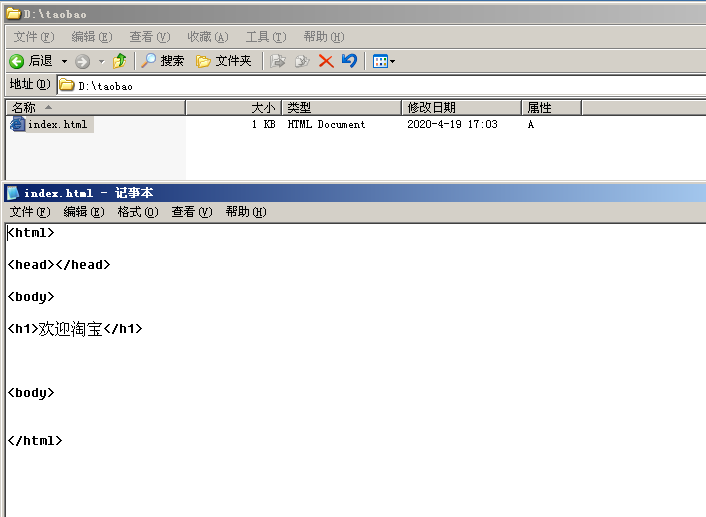Open Notepad's 编辑(E) Edit menu
Viewport: 706px width, 517px height.
click(x=84, y=211)
